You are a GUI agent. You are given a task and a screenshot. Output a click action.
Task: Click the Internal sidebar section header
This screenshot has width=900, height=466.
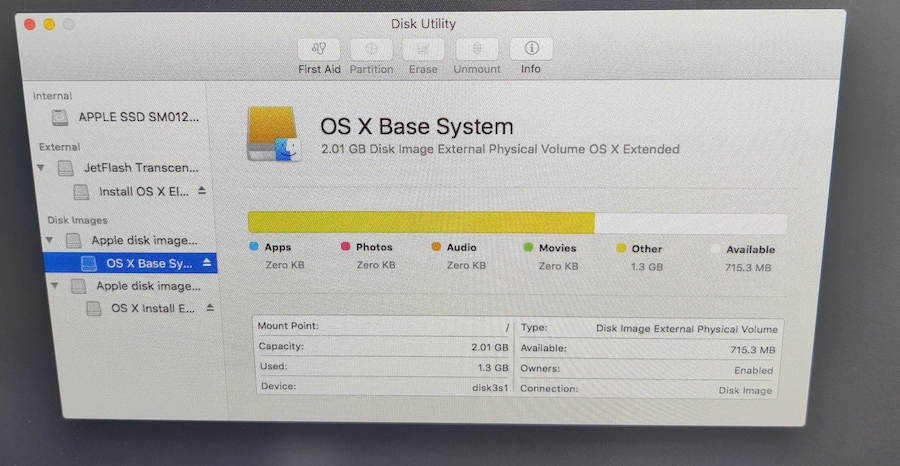(x=52, y=96)
